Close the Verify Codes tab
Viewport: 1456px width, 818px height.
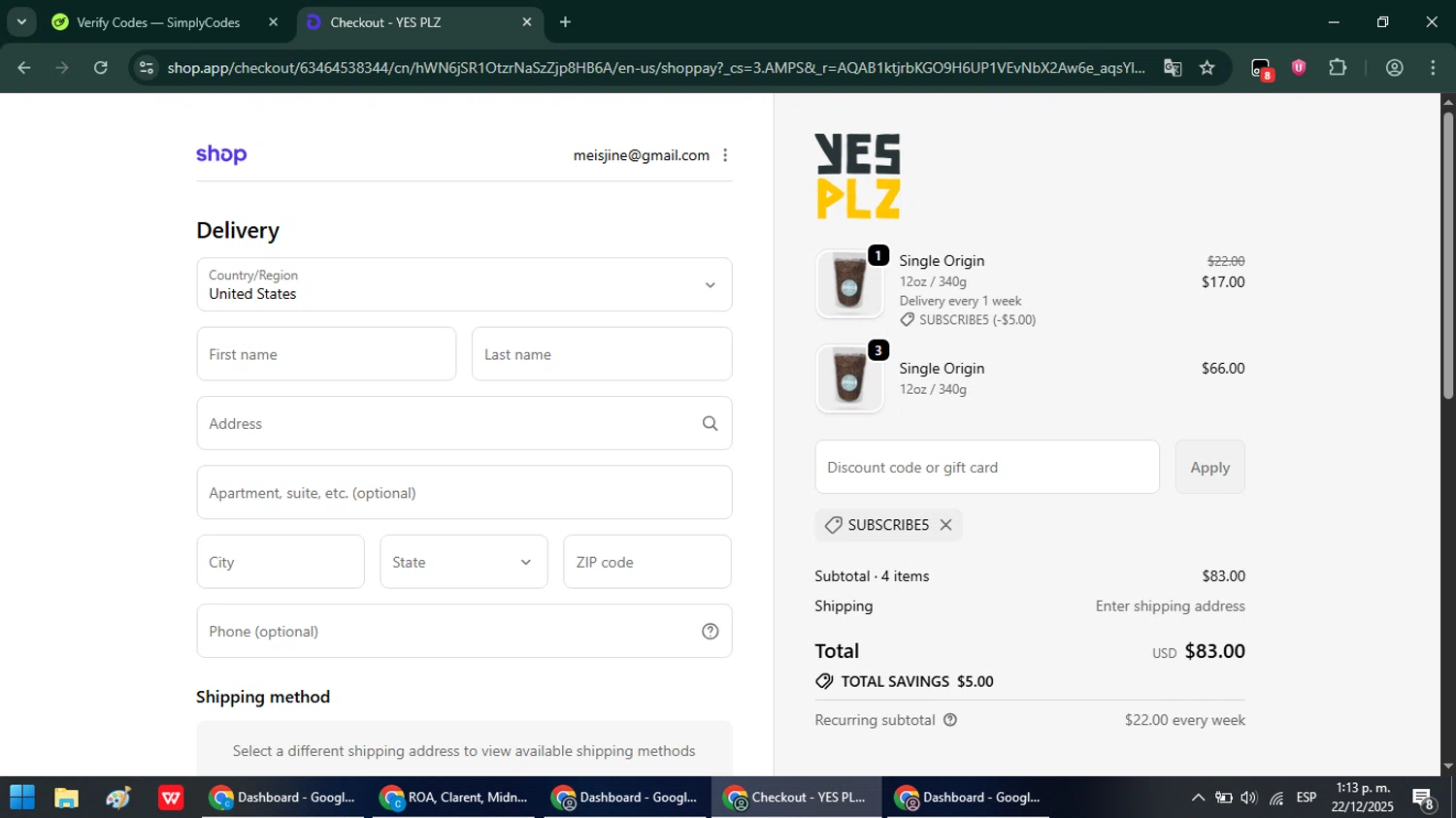click(273, 22)
